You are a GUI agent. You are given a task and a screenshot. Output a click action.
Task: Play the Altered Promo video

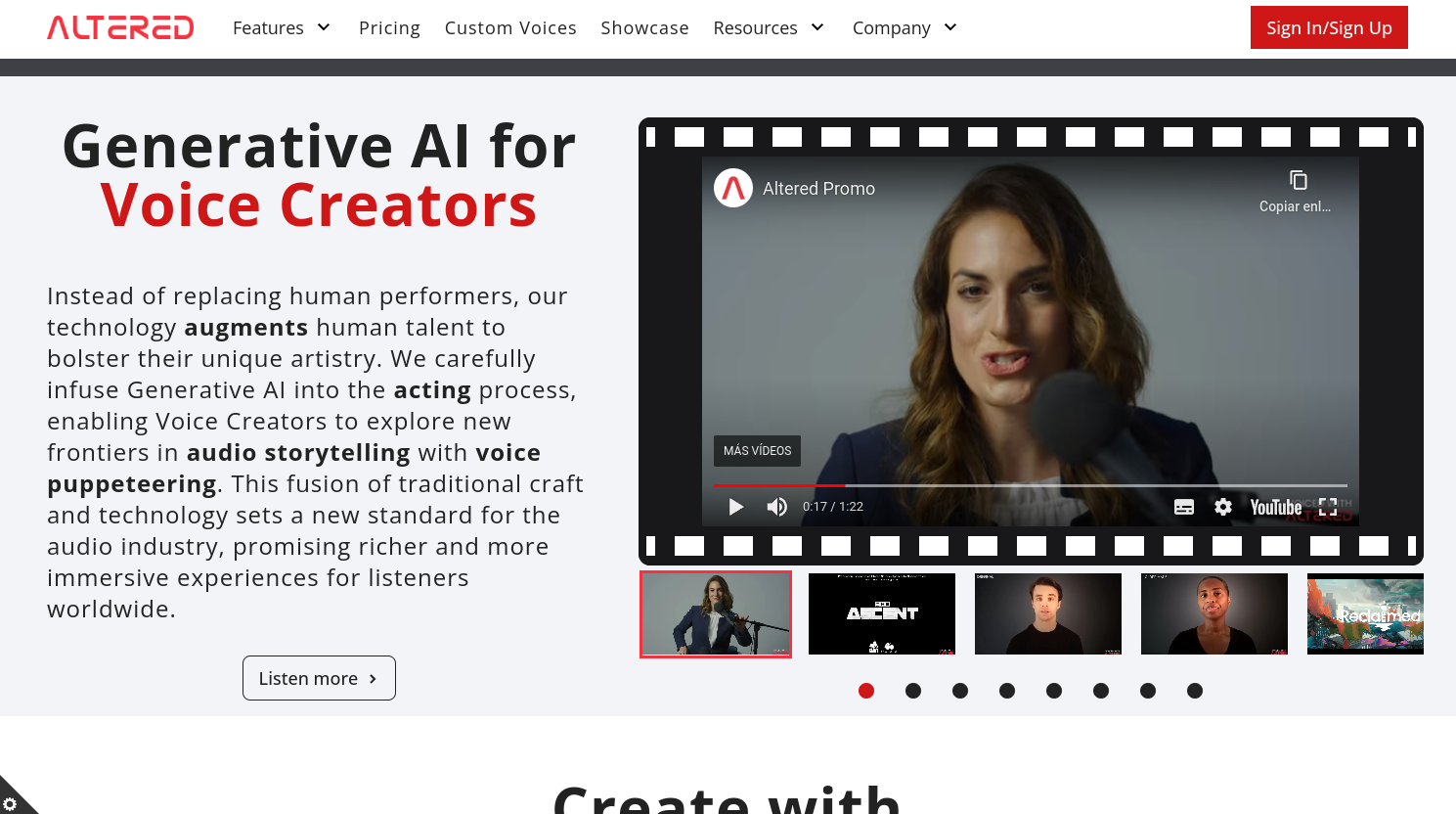(736, 507)
